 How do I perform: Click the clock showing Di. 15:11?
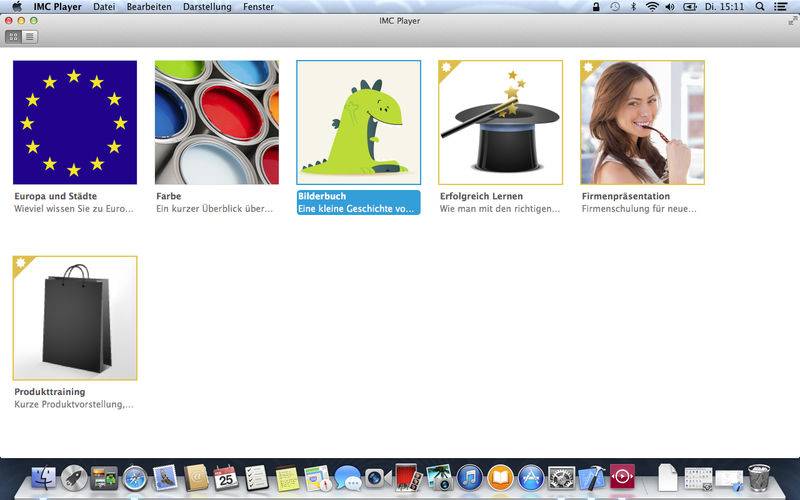coord(724,7)
